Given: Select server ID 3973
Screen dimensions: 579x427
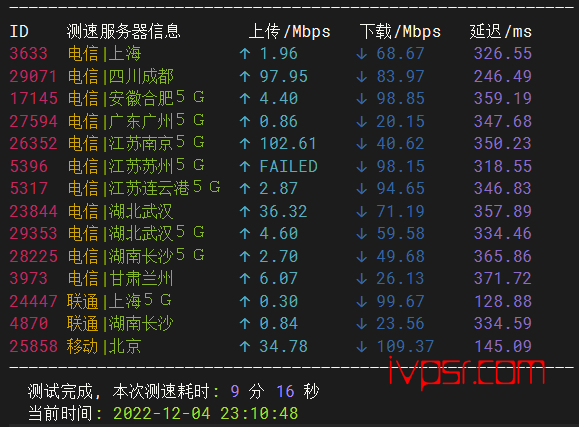Looking at the screenshot, I should 29,279.
